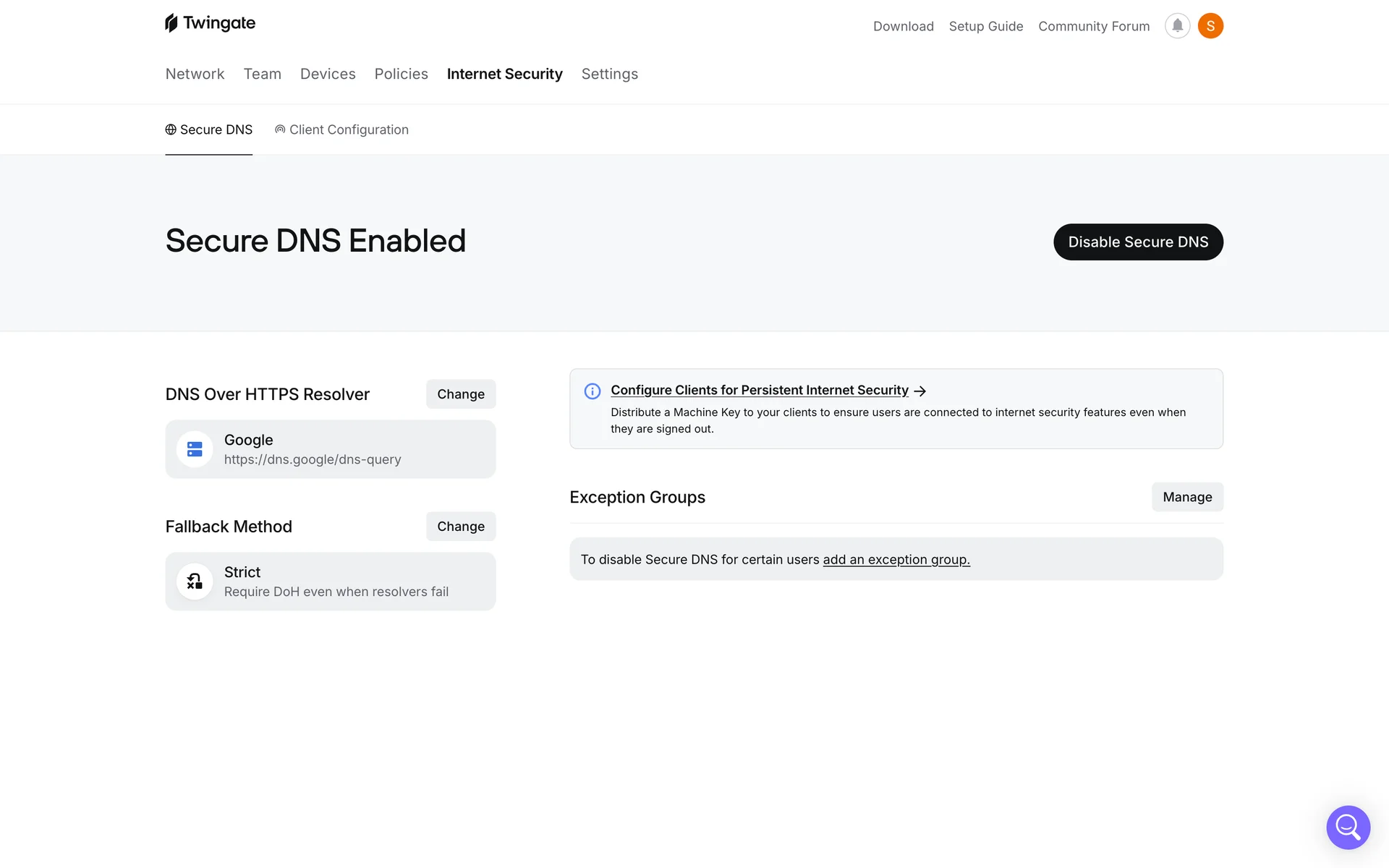Click the Google resolver server icon
The height and width of the screenshot is (868, 1389).
195,449
